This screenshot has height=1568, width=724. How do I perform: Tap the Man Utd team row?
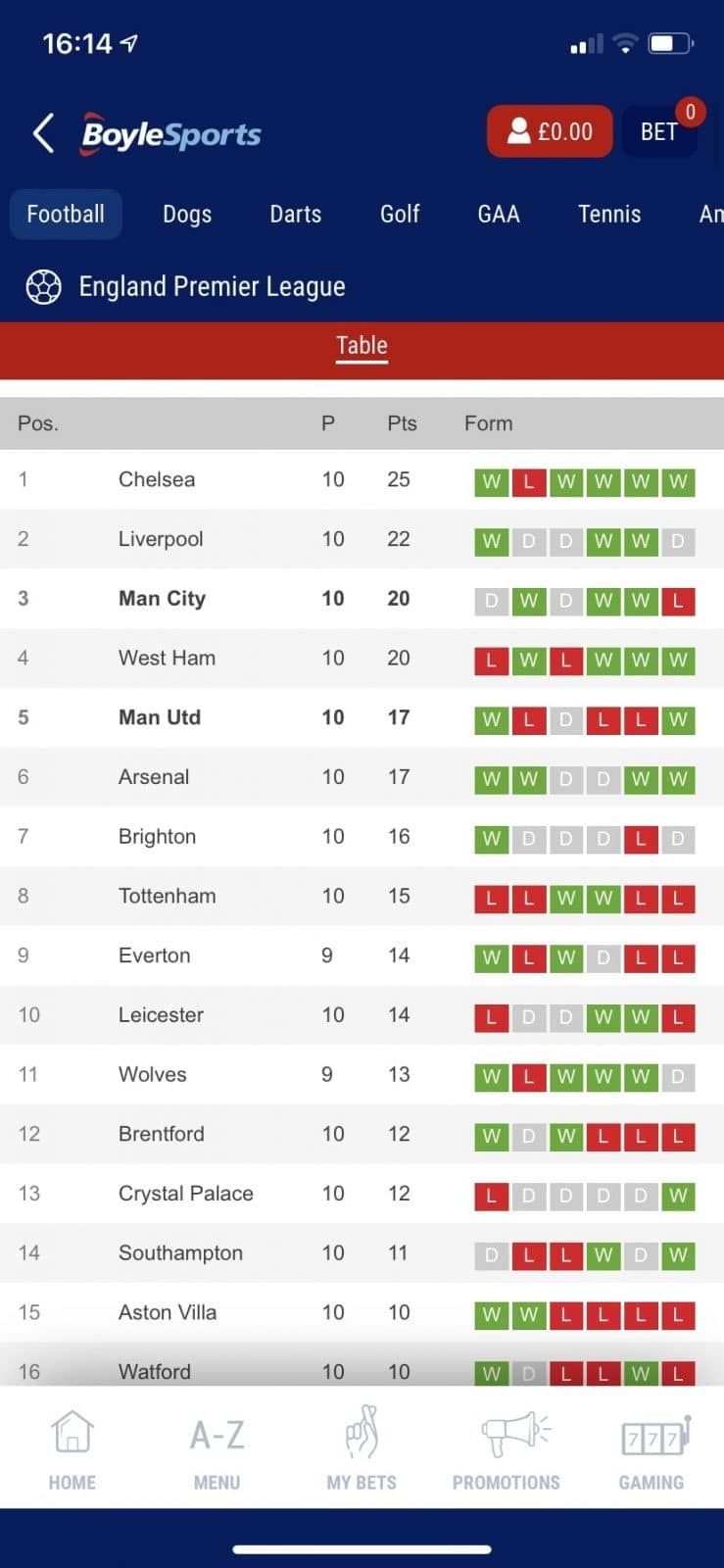tap(362, 717)
